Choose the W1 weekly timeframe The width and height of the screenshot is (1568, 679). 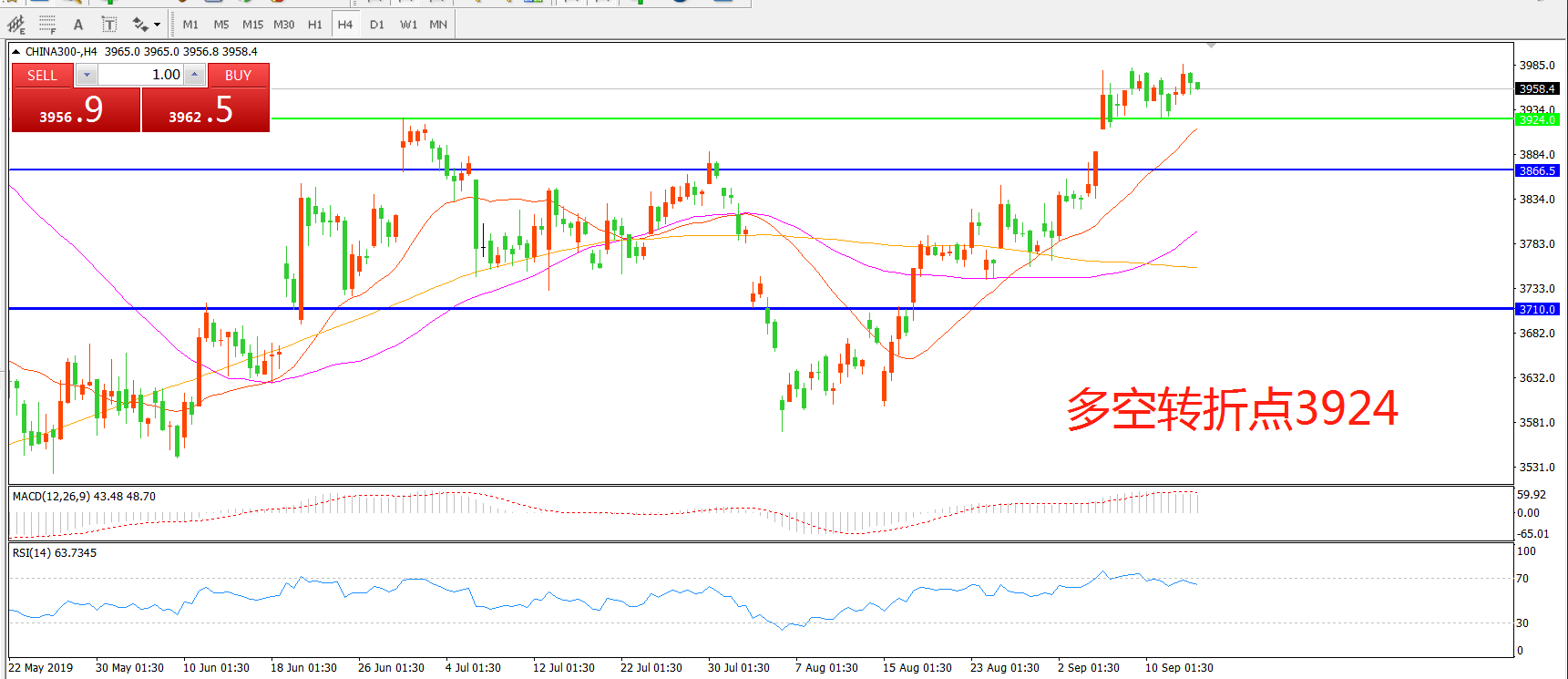pyautogui.click(x=408, y=25)
